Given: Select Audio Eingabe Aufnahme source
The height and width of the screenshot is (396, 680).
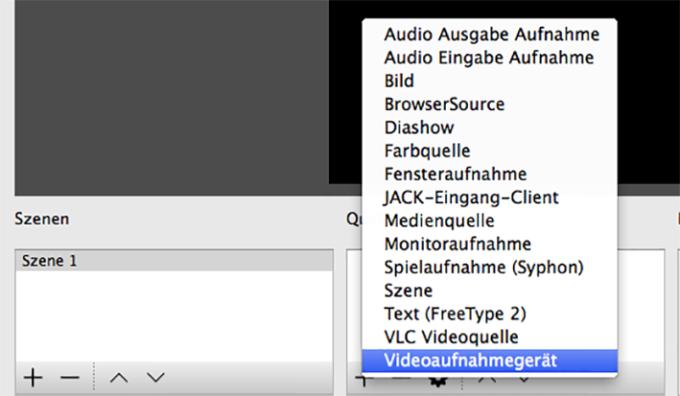Looking at the screenshot, I should click(490, 58).
